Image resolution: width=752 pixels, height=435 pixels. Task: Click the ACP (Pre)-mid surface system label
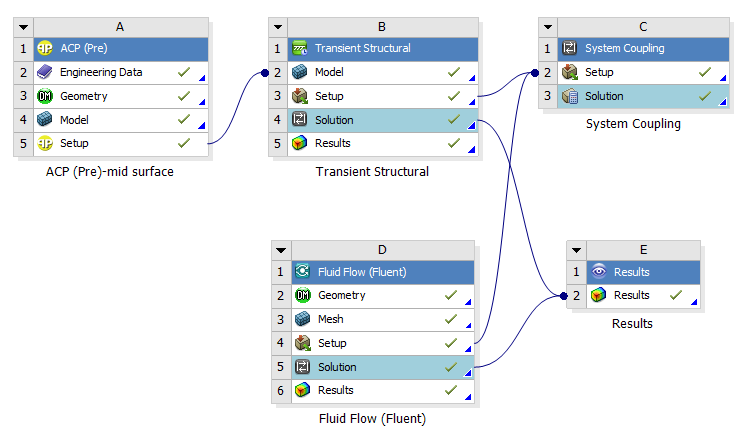pos(110,172)
